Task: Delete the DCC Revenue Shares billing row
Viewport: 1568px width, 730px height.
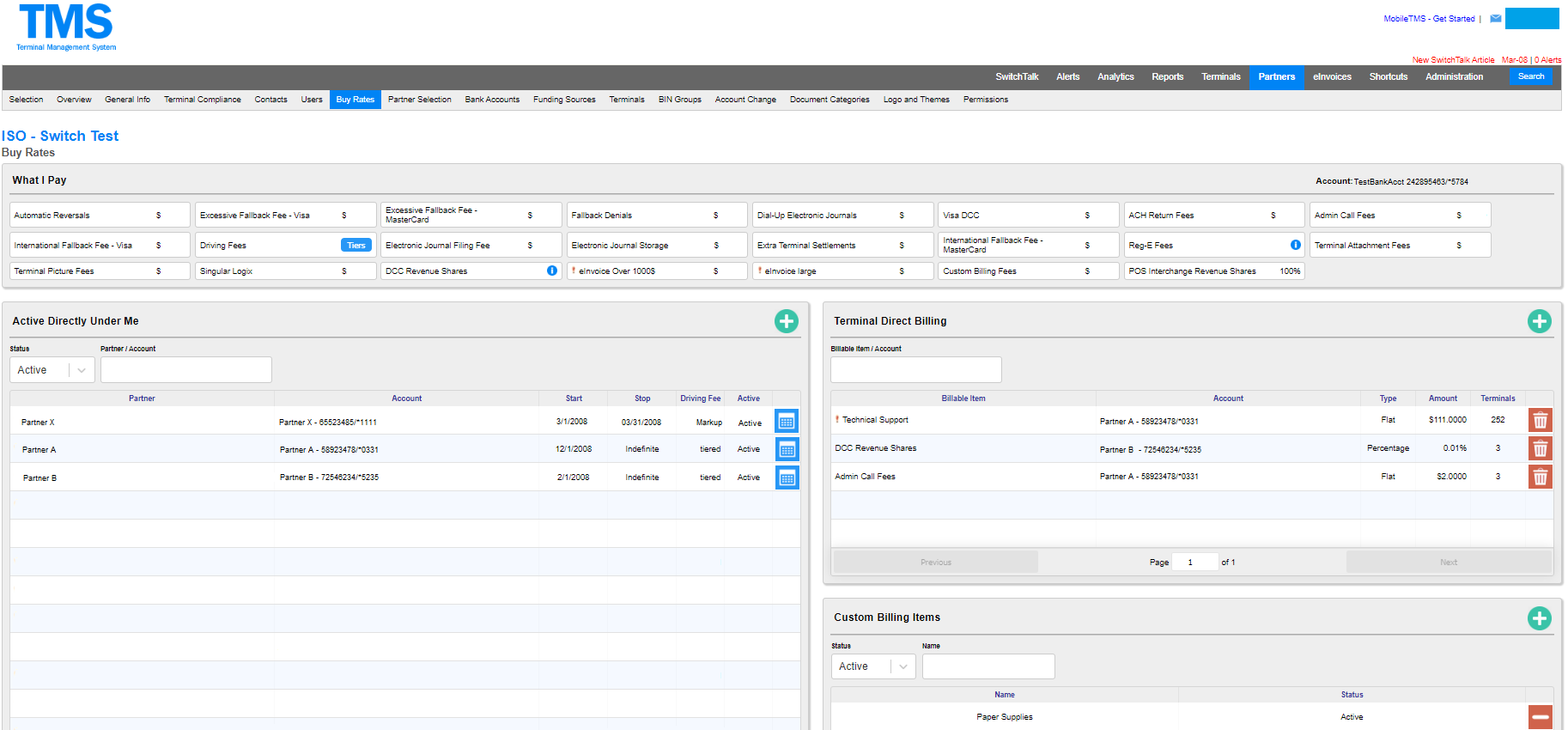Action: pyautogui.click(x=1541, y=448)
